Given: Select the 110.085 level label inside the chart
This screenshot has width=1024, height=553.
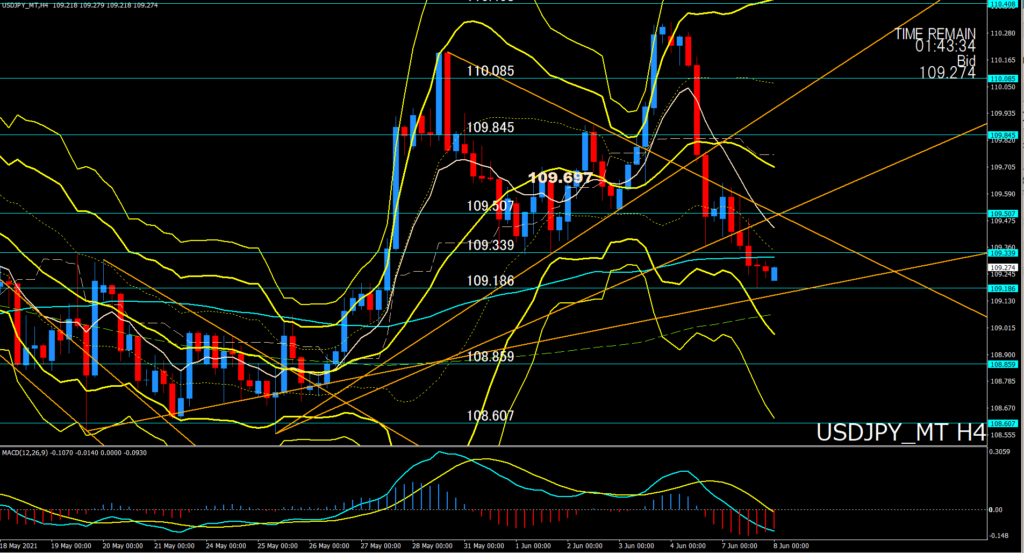Looking at the screenshot, I should [x=490, y=71].
